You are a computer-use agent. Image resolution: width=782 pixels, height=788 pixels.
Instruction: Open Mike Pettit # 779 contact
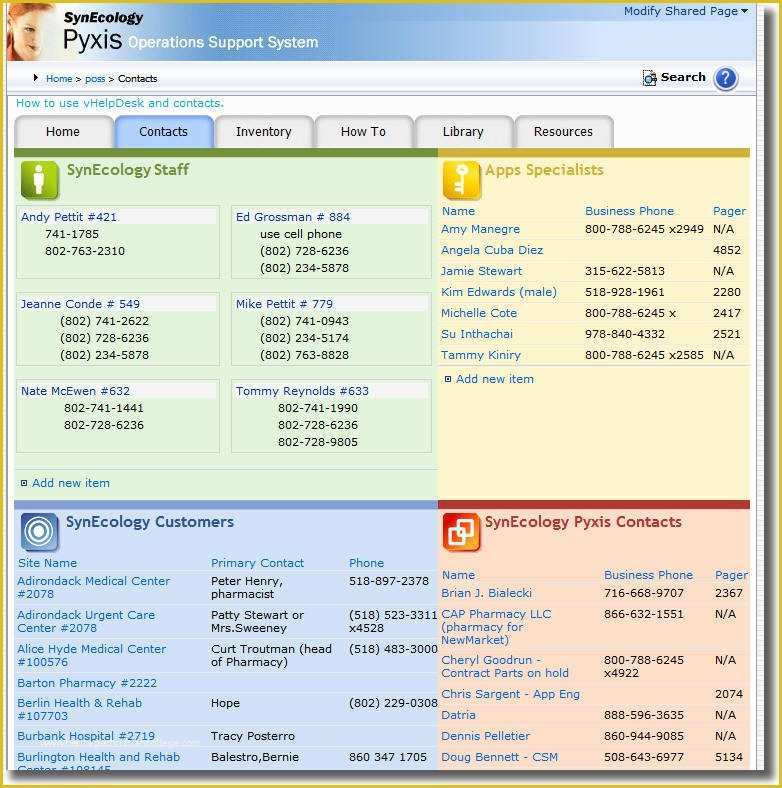[284, 304]
